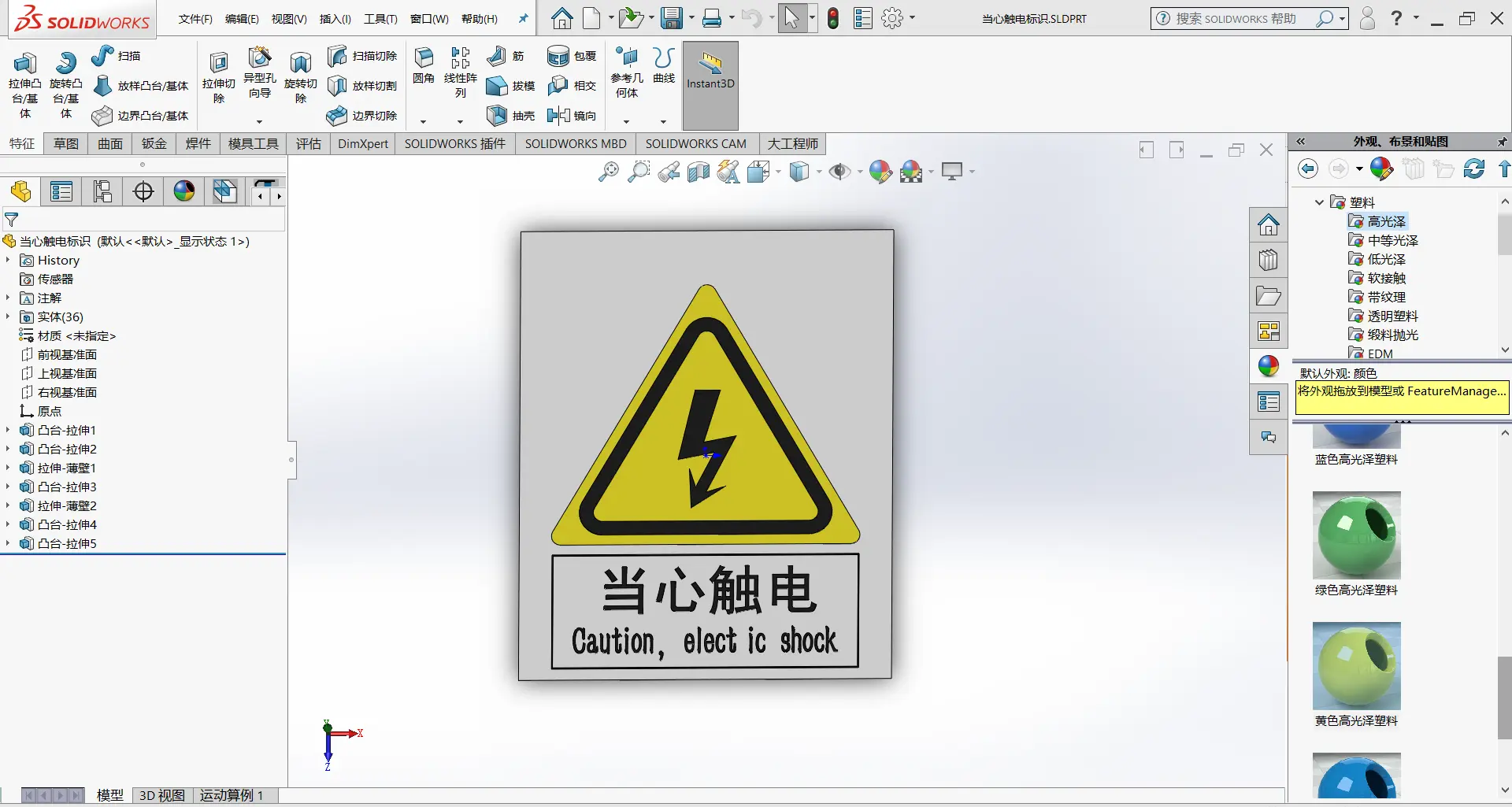
Task: Click the Shell (抽壳) tool
Action: [510, 116]
